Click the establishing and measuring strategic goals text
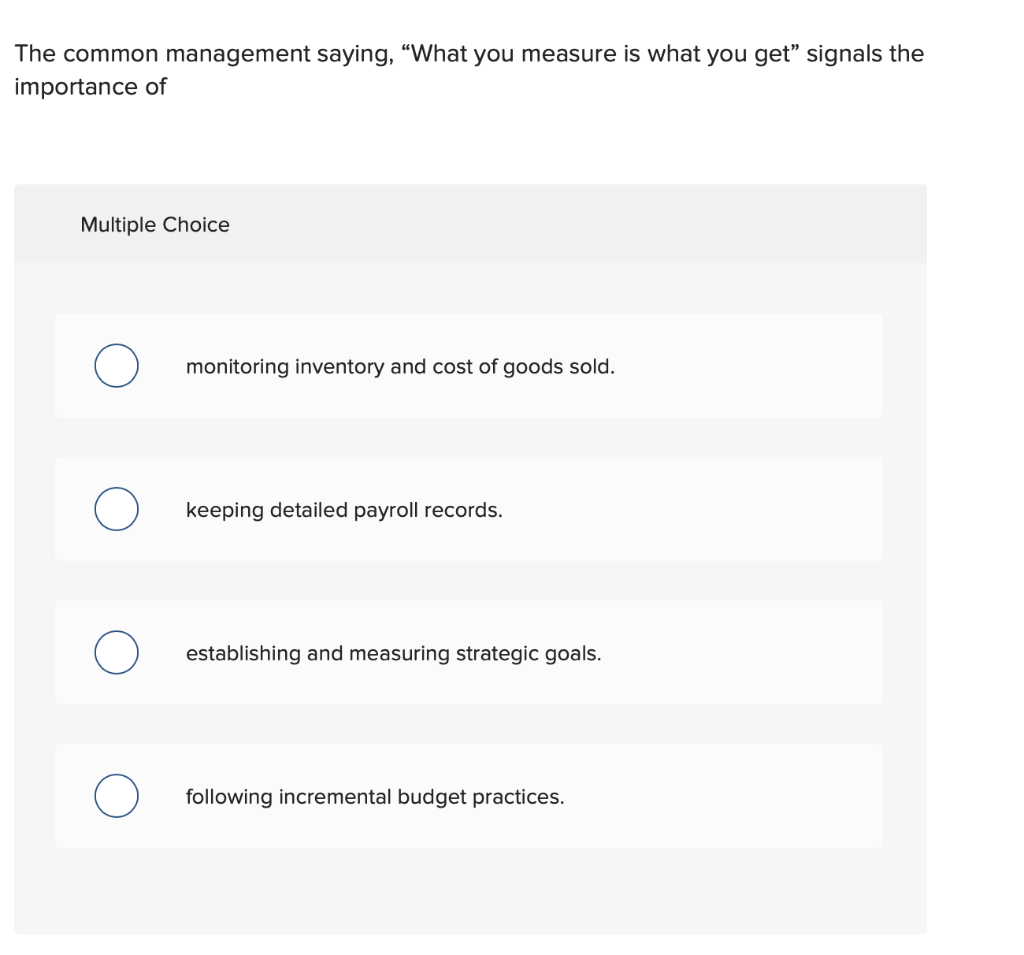Image resolution: width=1024 pixels, height=955 pixels. pyautogui.click(x=394, y=653)
